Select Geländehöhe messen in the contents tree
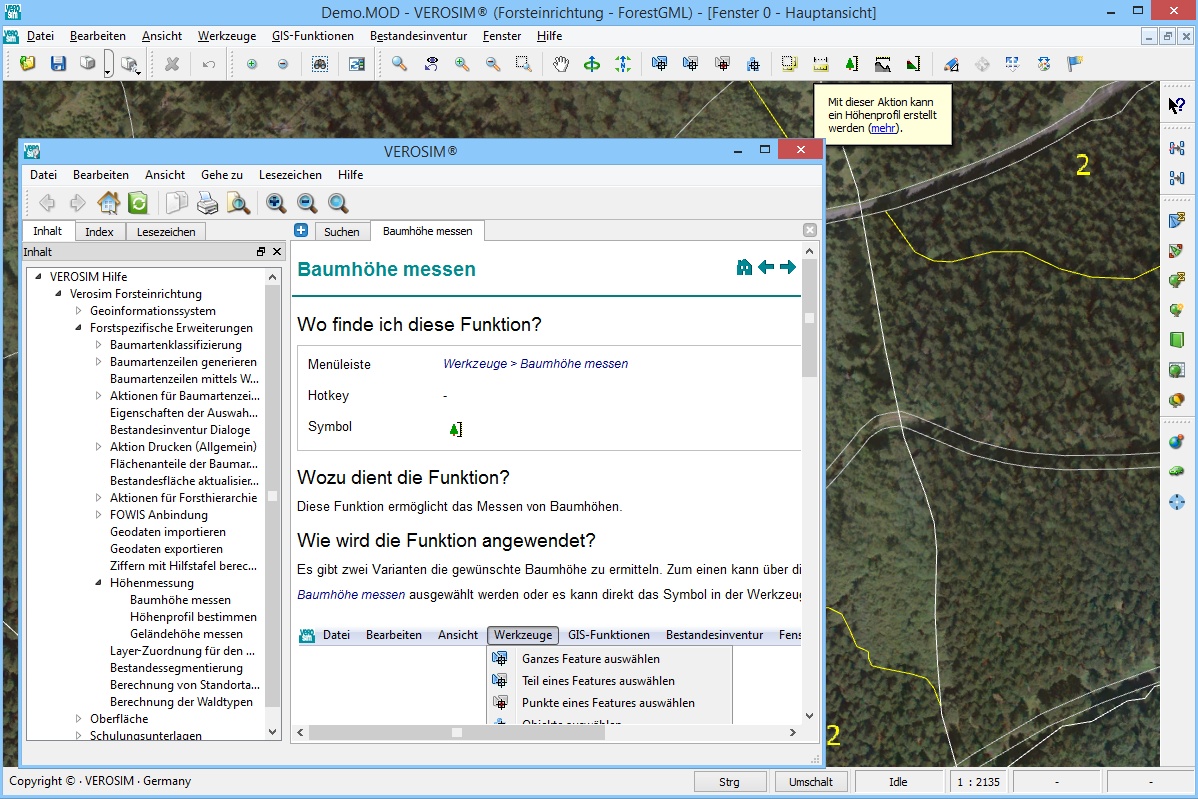This screenshot has width=1198, height=799. (186, 634)
